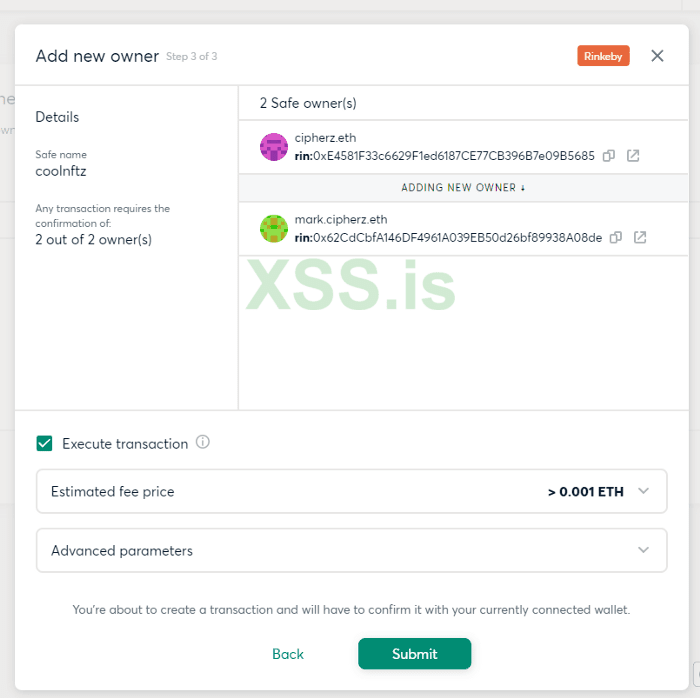Click the mark.cipherz.eth owner name
The width and height of the screenshot is (700, 698).
pos(341,219)
